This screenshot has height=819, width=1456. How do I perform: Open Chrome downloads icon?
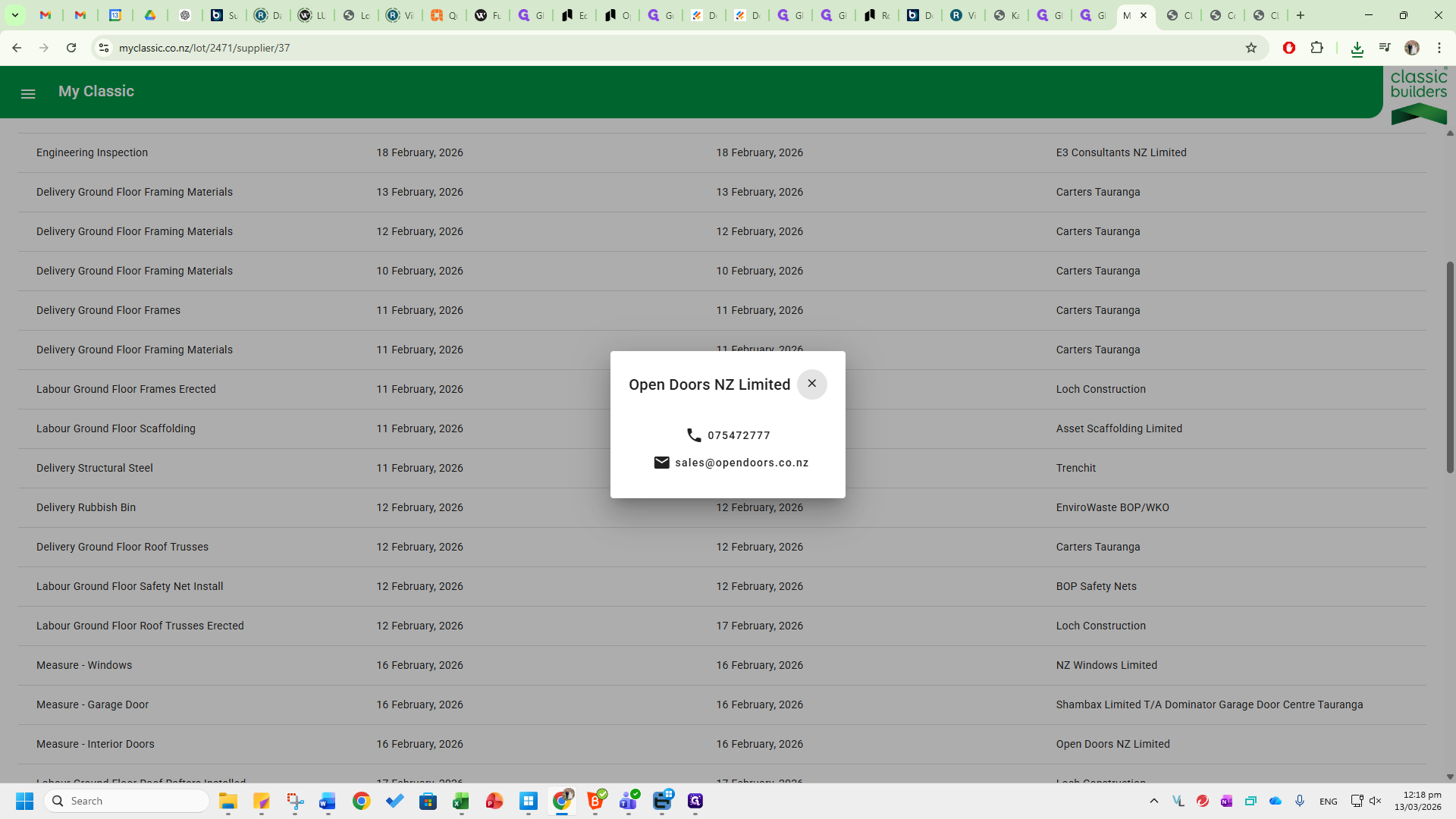tap(1357, 48)
